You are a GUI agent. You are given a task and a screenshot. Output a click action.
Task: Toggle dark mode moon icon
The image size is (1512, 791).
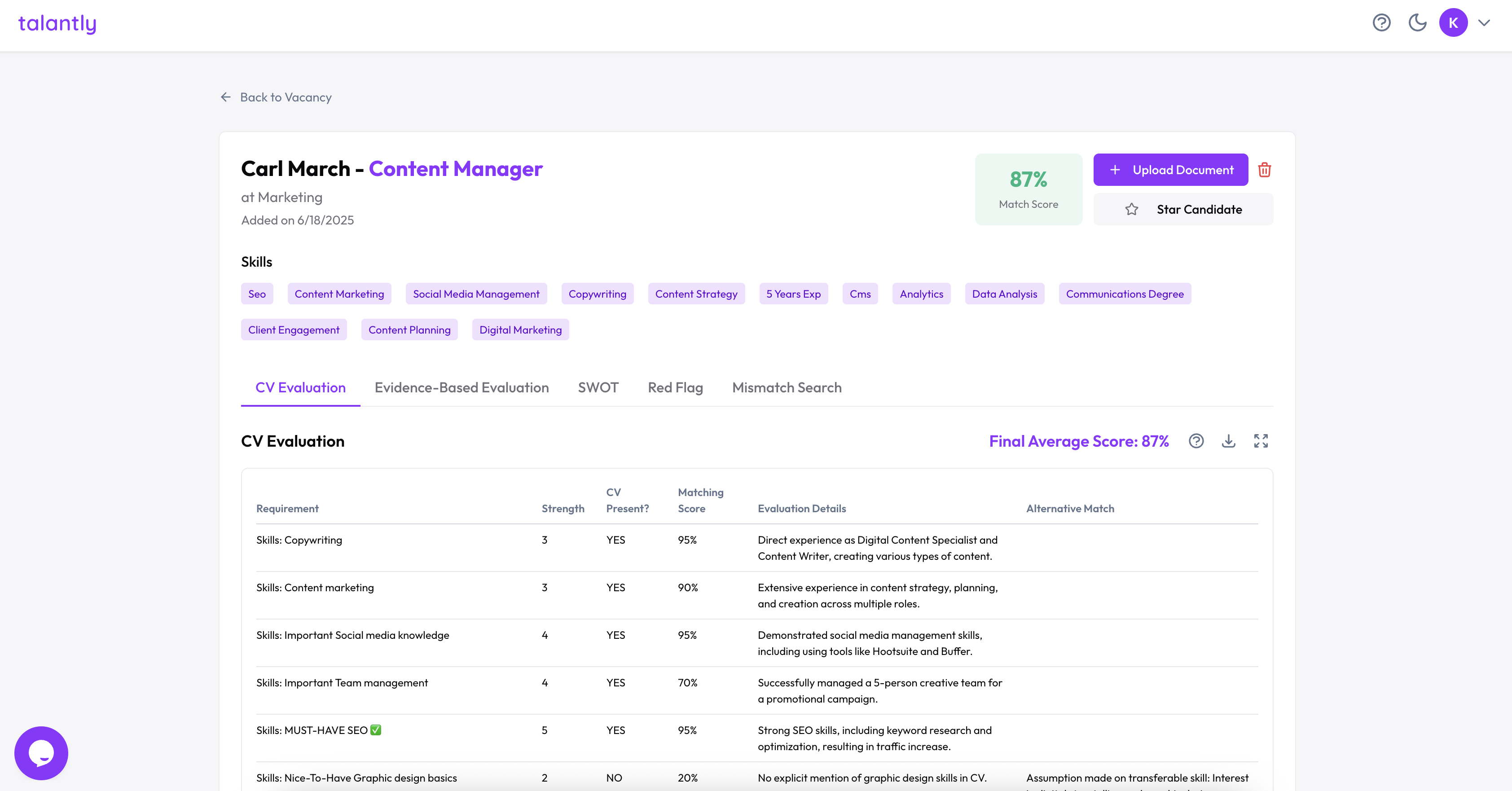tap(1418, 23)
